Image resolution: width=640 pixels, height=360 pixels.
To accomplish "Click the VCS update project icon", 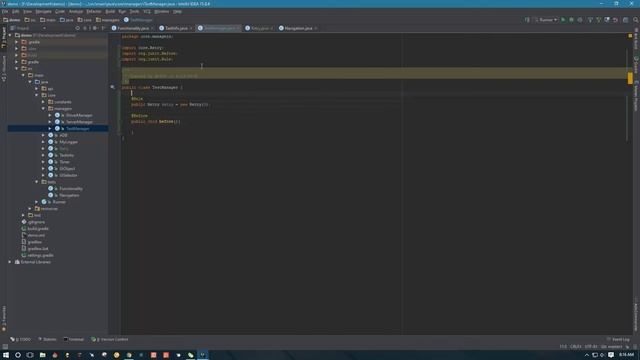I will point(590,20).
